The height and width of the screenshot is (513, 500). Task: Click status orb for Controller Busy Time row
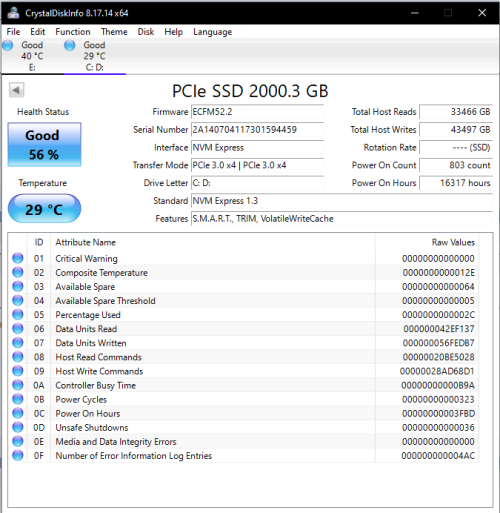pyautogui.click(x=18, y=385)
